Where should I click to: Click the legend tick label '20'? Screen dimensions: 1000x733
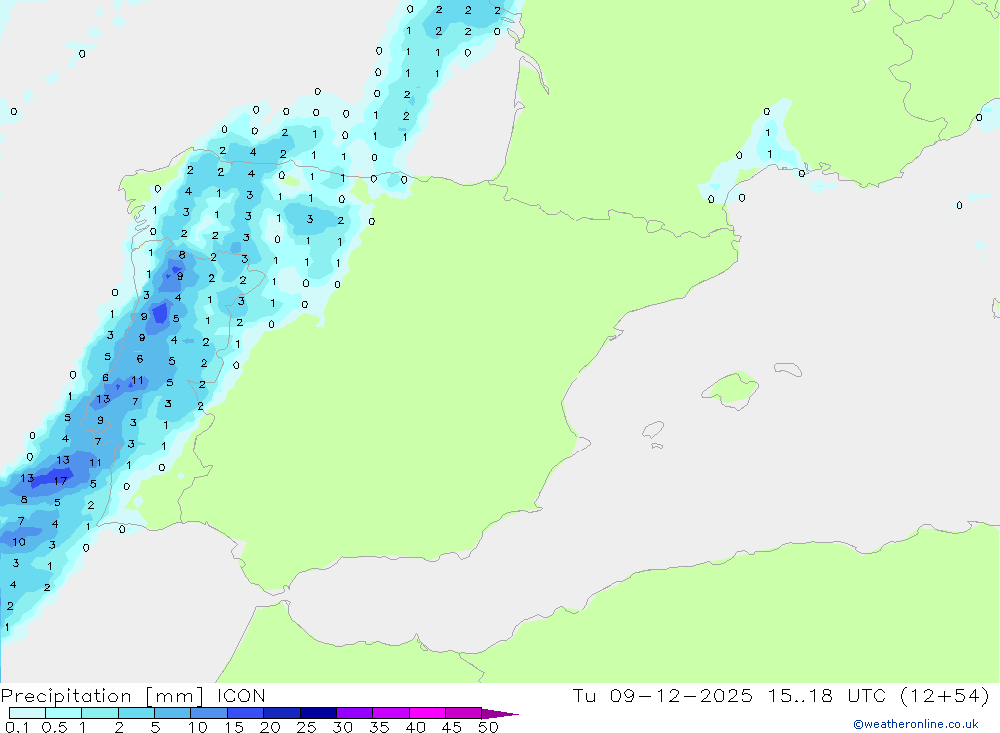coord(270,727)
